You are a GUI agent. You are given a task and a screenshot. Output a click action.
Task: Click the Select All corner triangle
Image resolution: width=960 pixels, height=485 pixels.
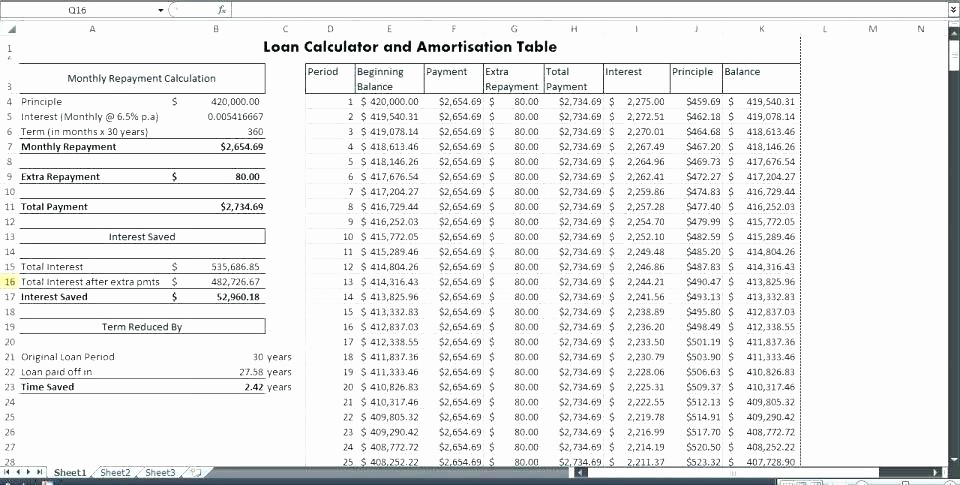coord(12,29)
